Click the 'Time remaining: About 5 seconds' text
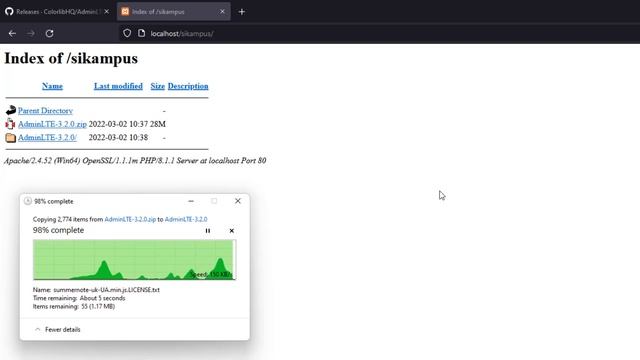 point(79,298)
